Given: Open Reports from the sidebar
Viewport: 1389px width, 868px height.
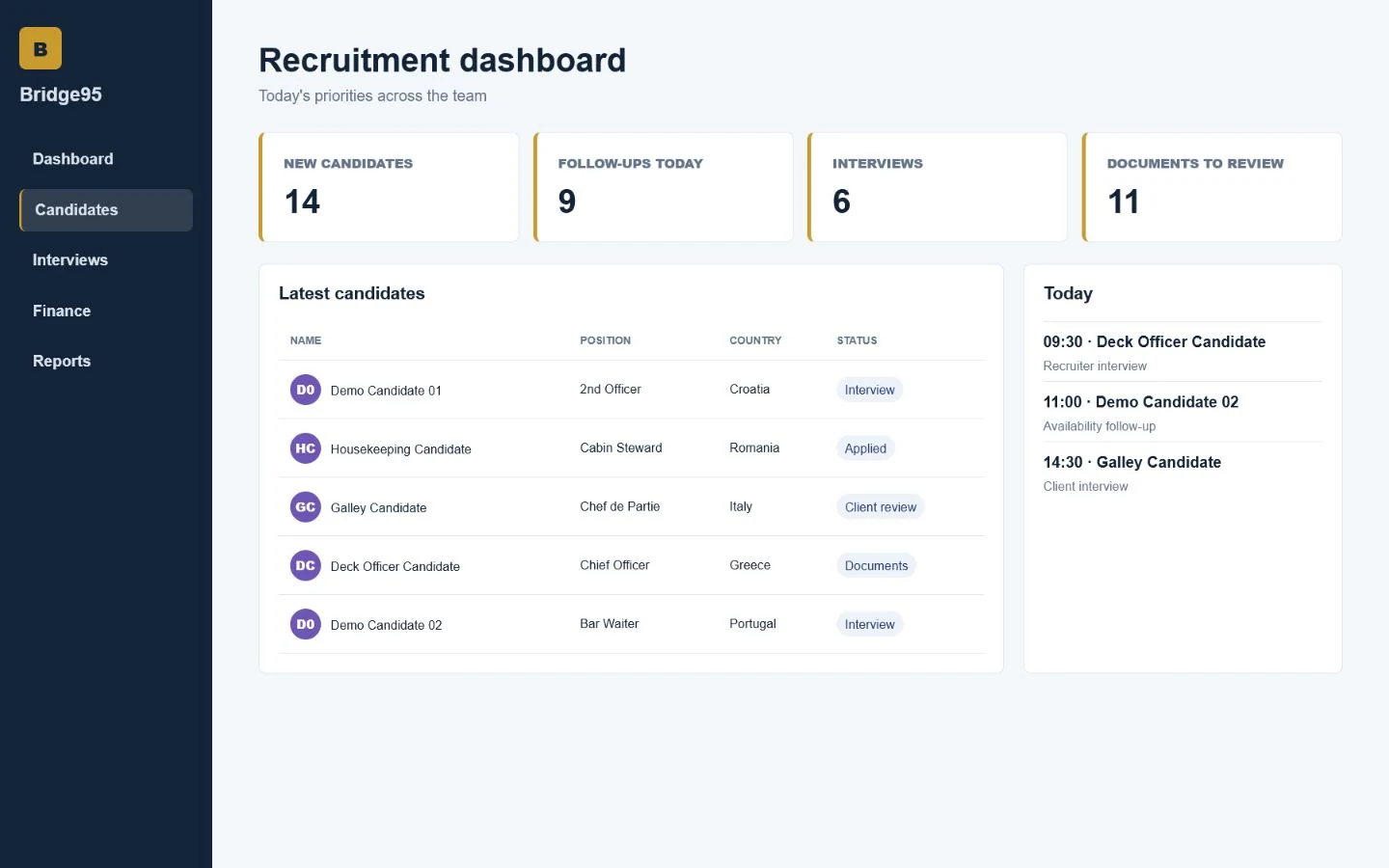Looking at the screenshot, I should (106, 362).
